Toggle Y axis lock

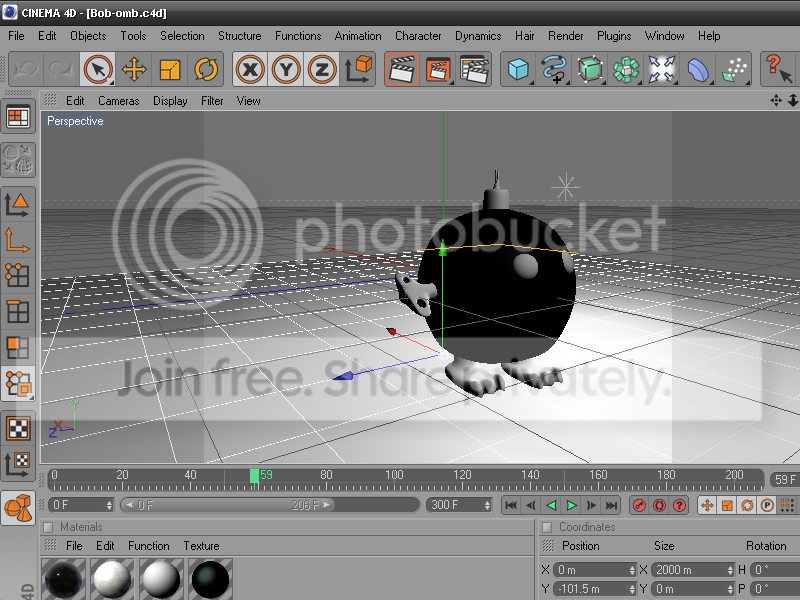(x=286, y=69)
